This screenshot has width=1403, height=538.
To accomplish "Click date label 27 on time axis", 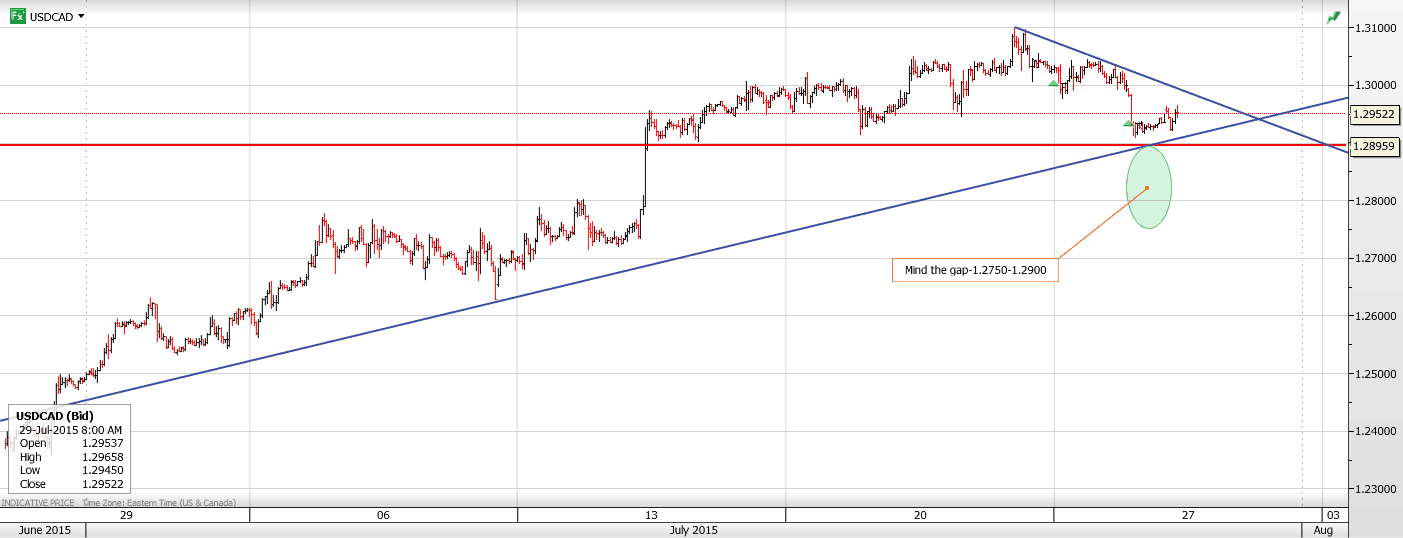I will 1188,515.
